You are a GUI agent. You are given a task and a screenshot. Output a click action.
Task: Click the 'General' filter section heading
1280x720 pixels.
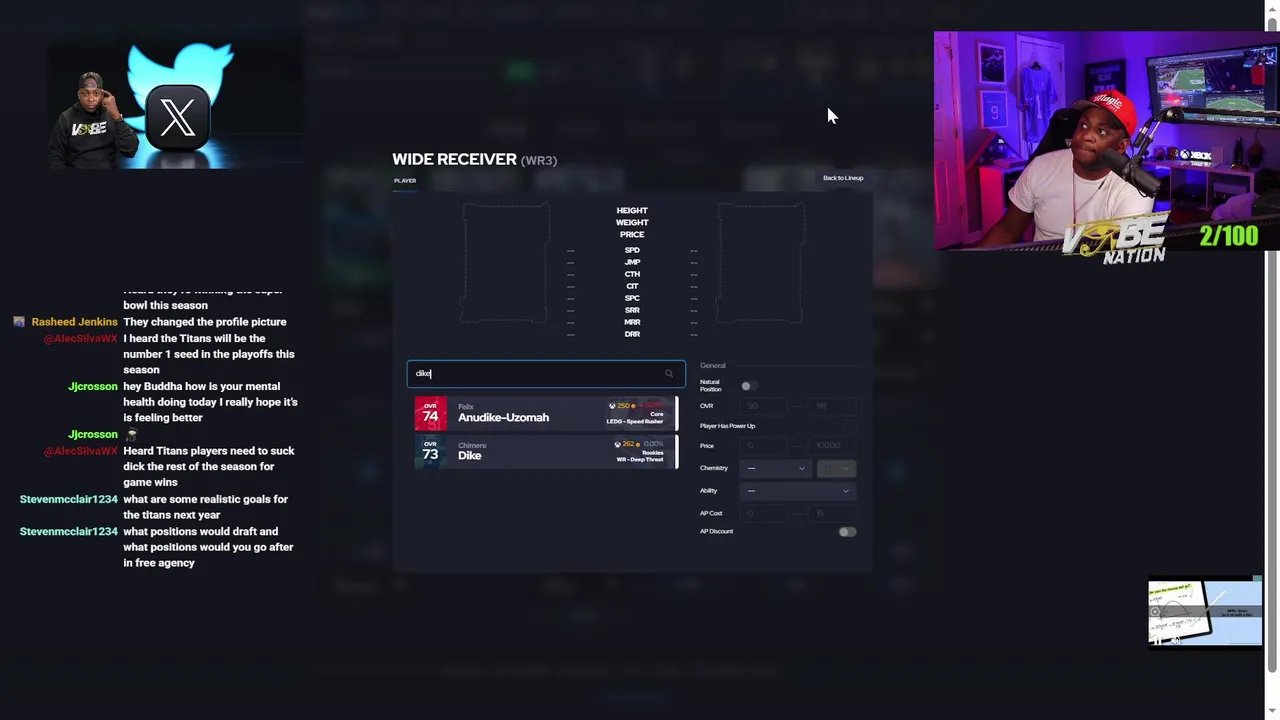pyautogui.click(x=713, y=366)
